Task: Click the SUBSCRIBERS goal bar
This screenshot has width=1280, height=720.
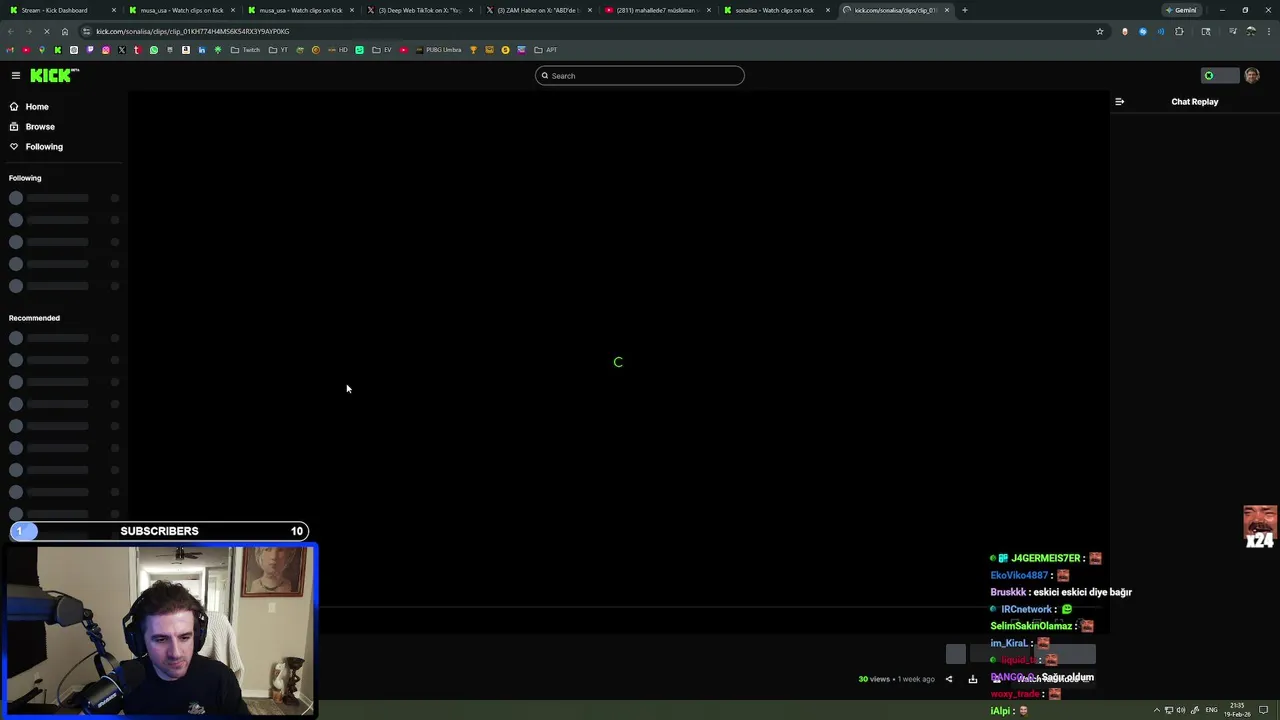Action: pyautogui.click(x=159, y=531)
